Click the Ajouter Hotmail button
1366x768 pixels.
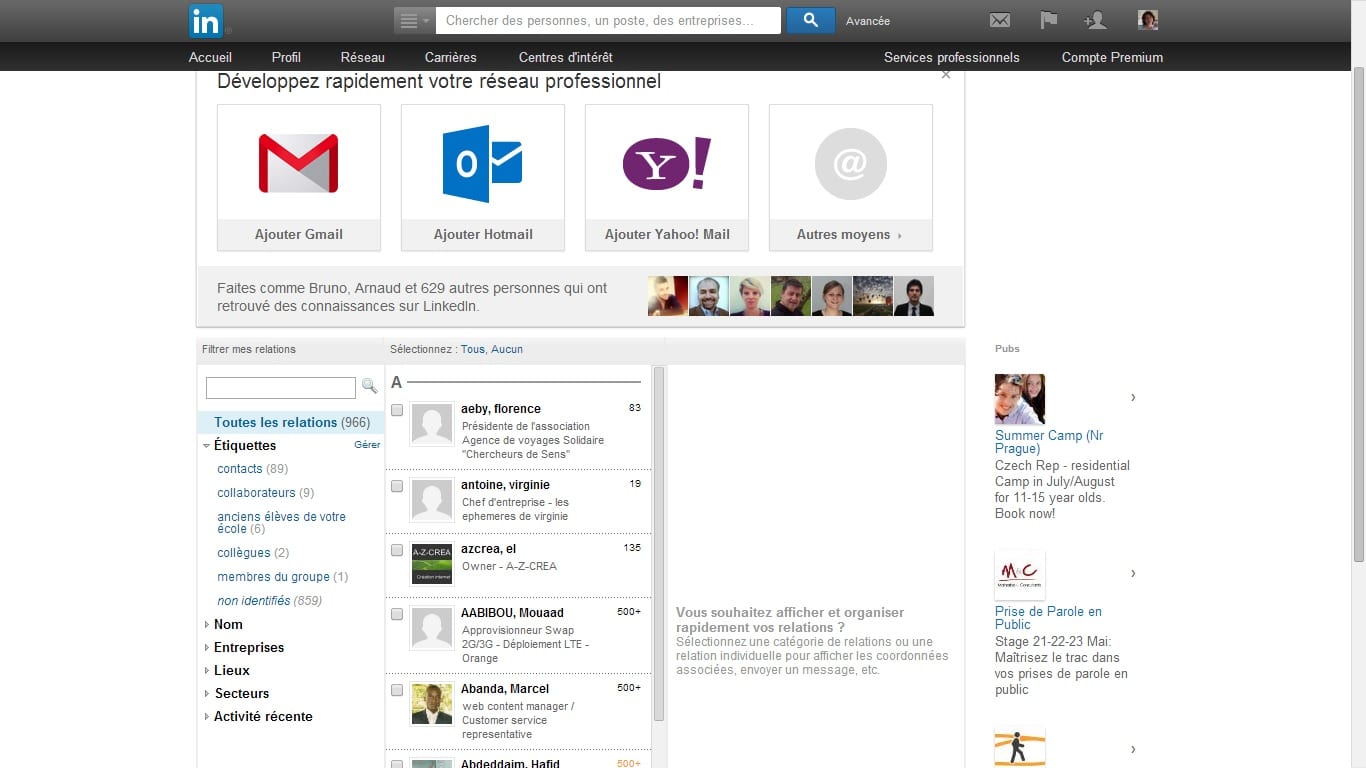(x=482, y=234)
